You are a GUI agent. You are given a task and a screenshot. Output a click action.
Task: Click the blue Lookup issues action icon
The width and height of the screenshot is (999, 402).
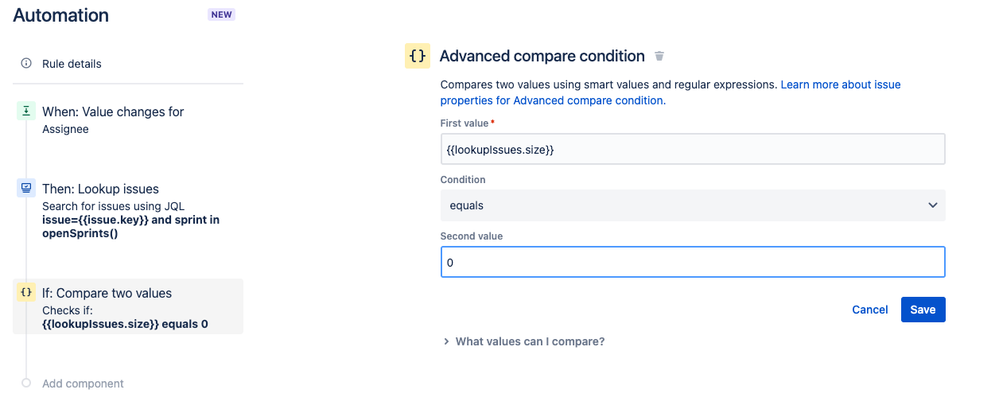[26, 188]
